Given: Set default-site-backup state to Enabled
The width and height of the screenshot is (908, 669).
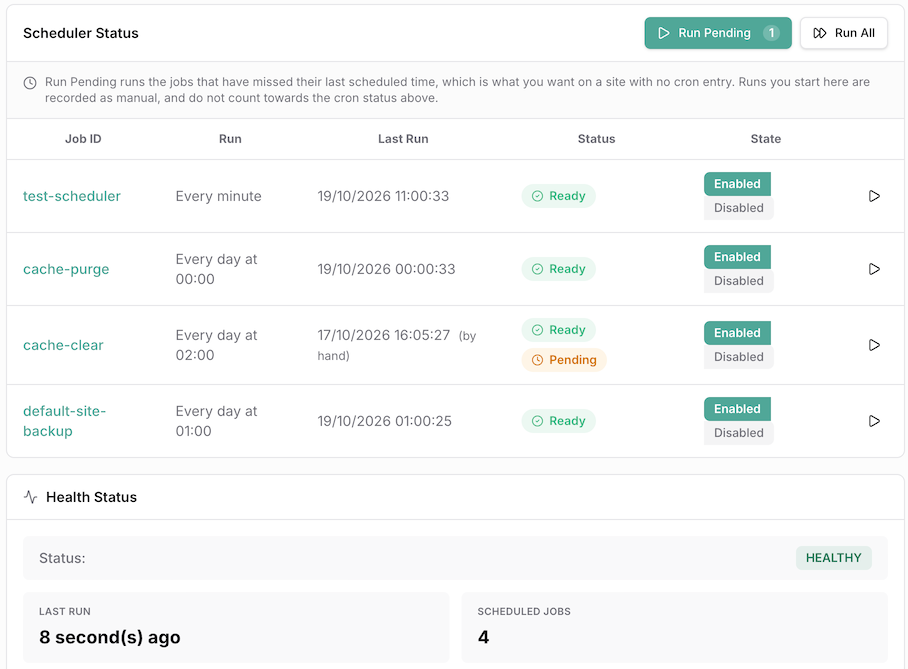Looking at the screenshot, I should click(x=737, y=409).
